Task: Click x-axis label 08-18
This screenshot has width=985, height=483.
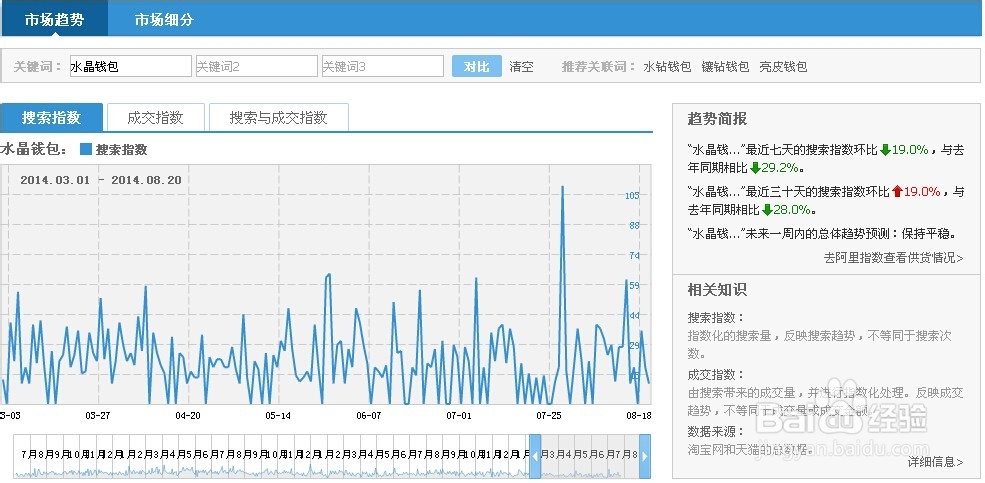Action: [x=638, y=415]
